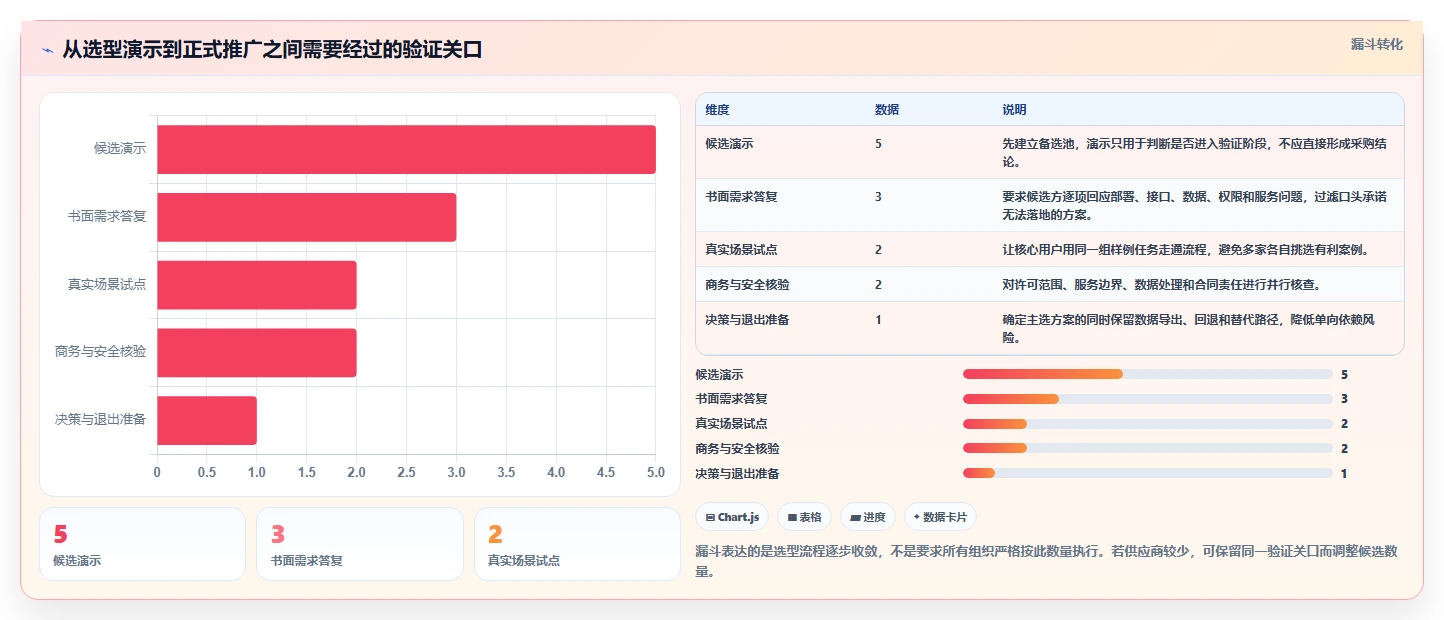
Task: Select the 表格 chip
Action: [805, 517]
